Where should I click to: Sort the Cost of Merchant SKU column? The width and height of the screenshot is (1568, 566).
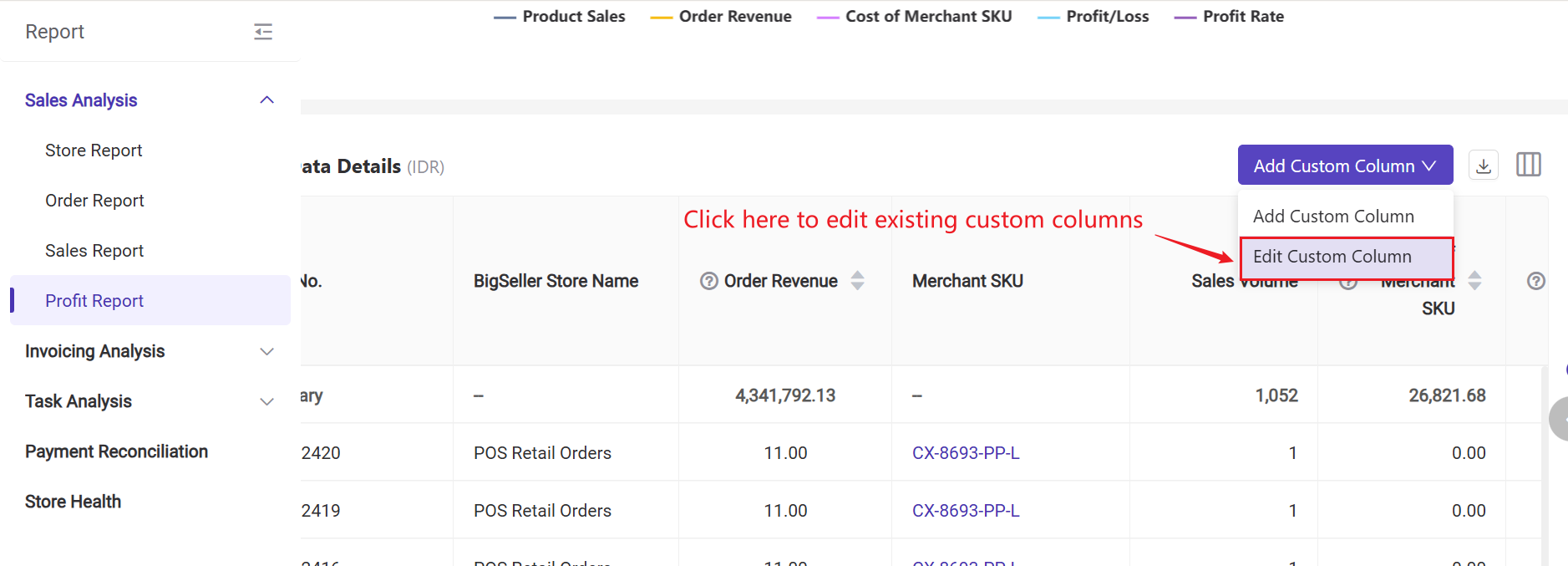(x=1474, y=281)
